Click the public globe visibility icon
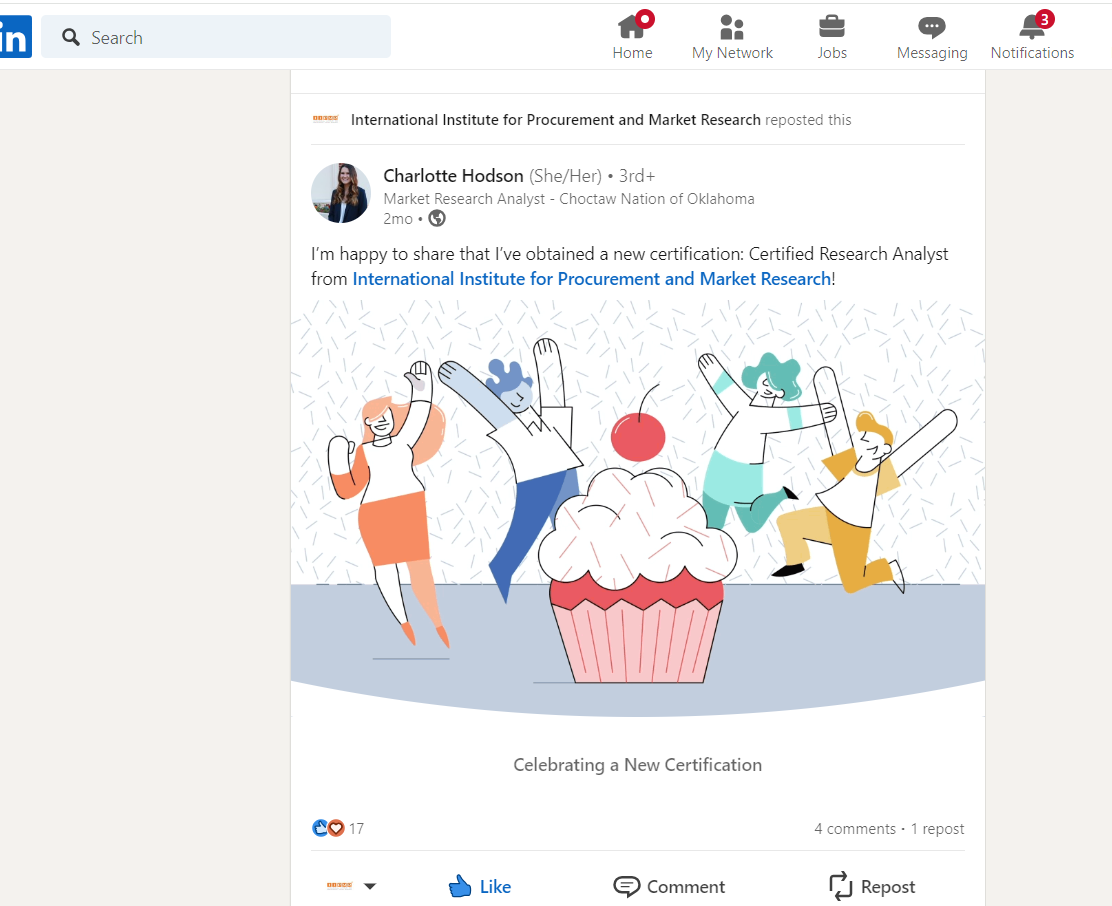The height and width of the screenshot is (906, 1112). click(x=437, y=218)
